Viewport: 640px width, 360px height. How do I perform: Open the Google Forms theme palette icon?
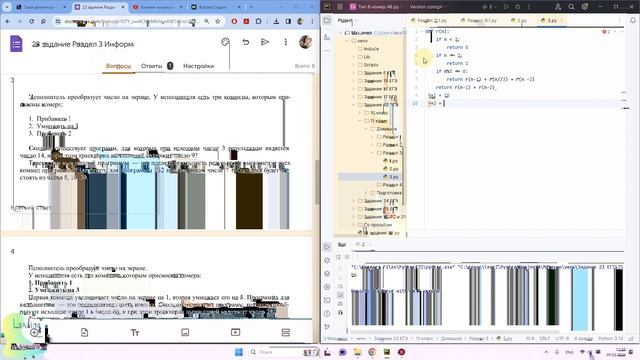[x=225, y=42]
